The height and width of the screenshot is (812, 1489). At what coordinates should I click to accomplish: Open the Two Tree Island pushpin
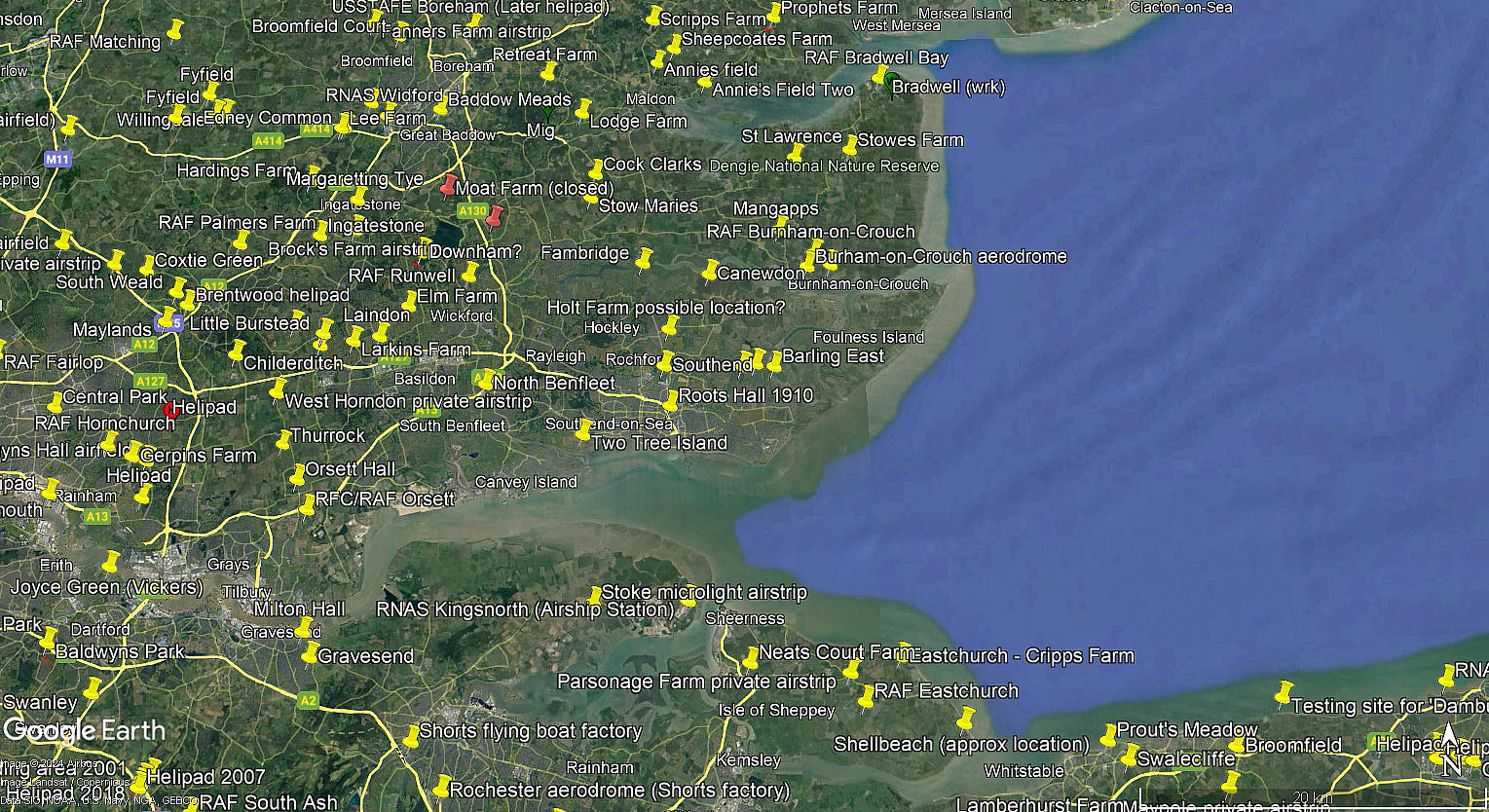[583, 429]
